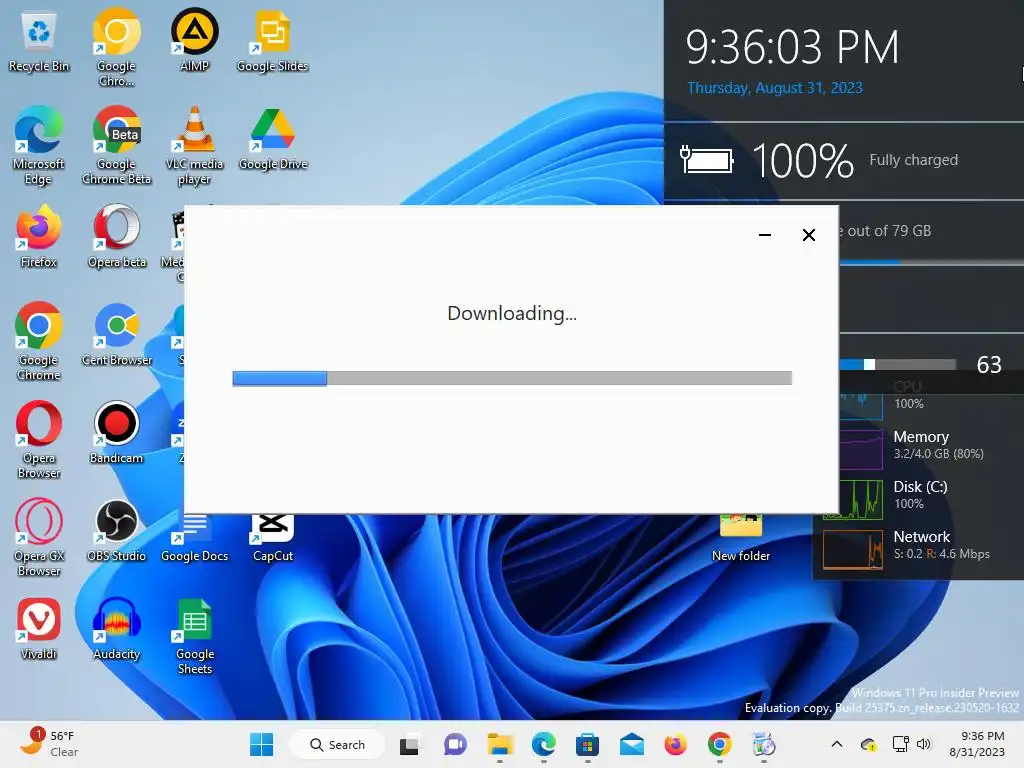Switch to Microsoft Edge on the taskbar

[543, 744]
